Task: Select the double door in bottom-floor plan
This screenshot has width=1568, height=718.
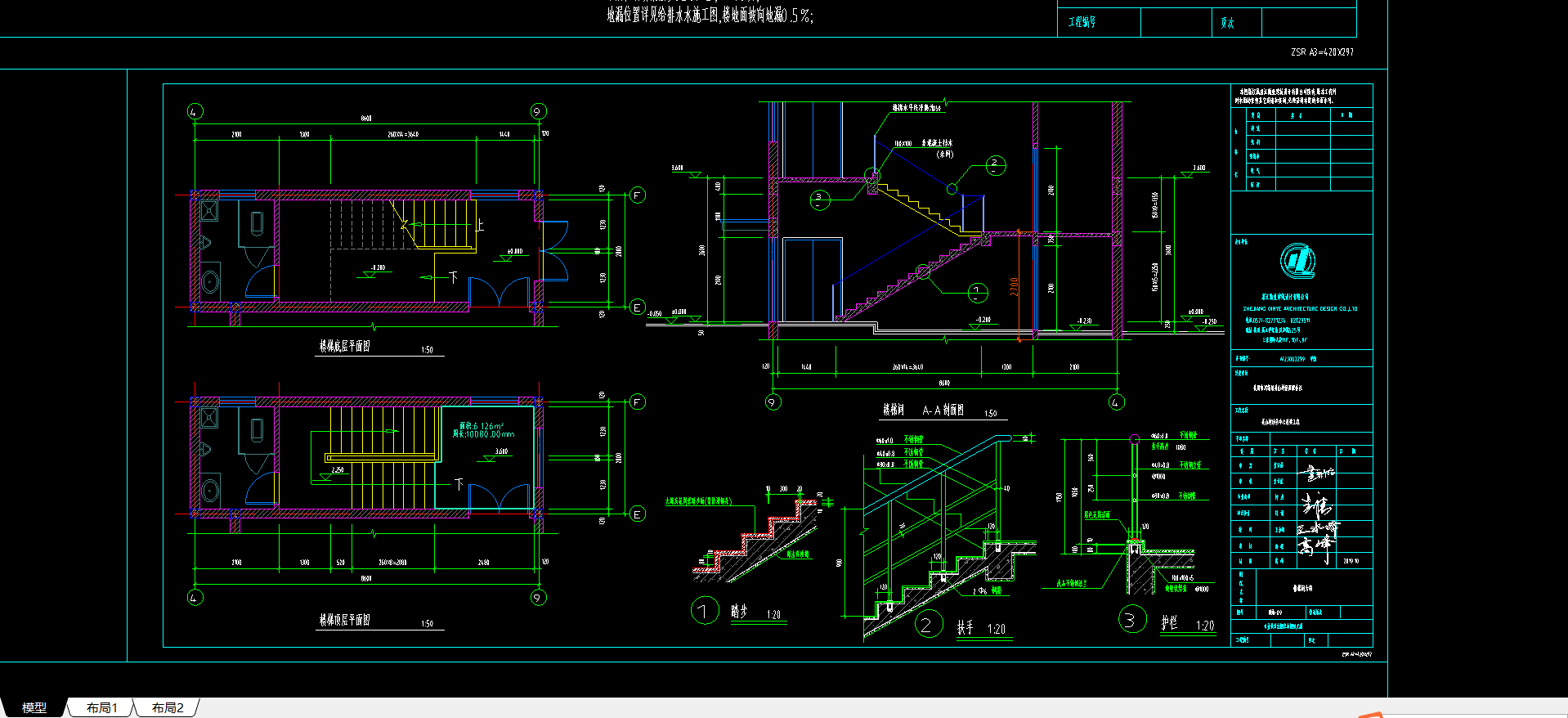Action: 498,293
